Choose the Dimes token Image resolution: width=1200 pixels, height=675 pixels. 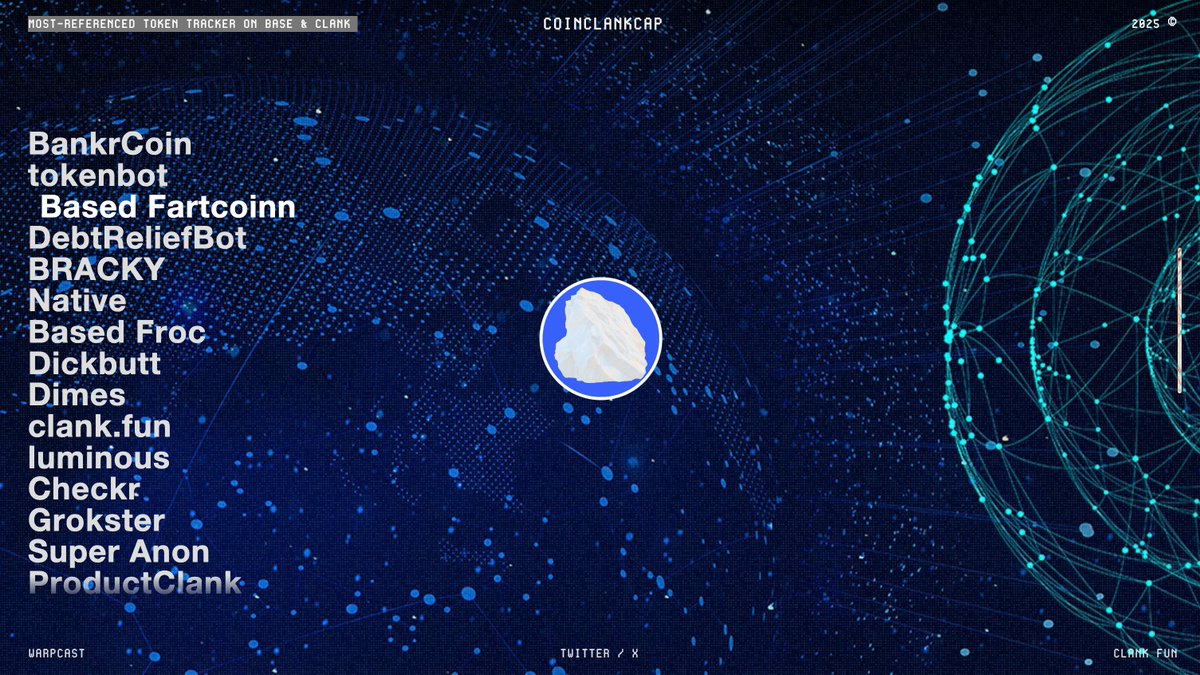coord(77,394)
